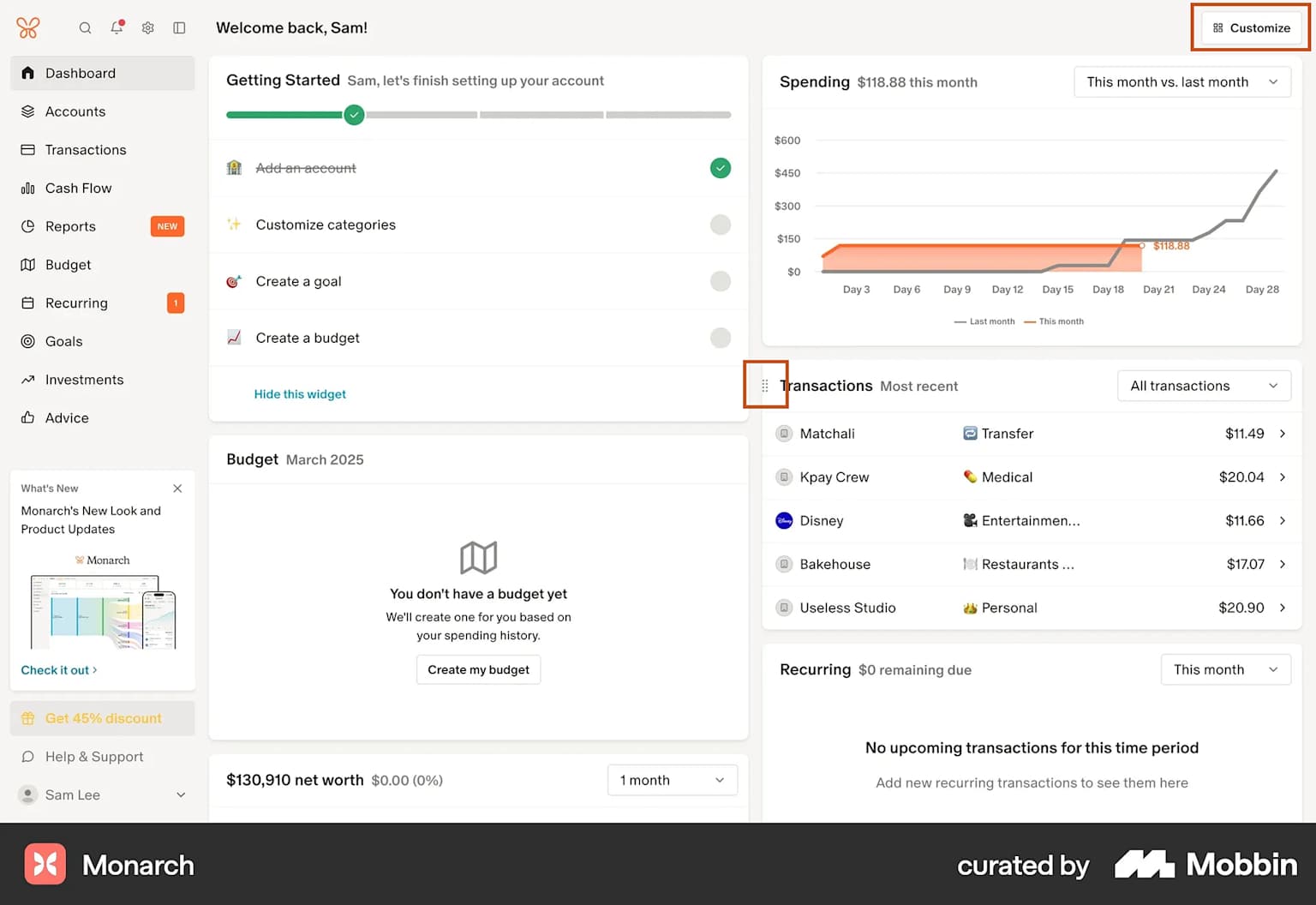The height and width of the screenshot is (905, 1316).
Task: Click This month legend entry
Action: [1054, 321]
